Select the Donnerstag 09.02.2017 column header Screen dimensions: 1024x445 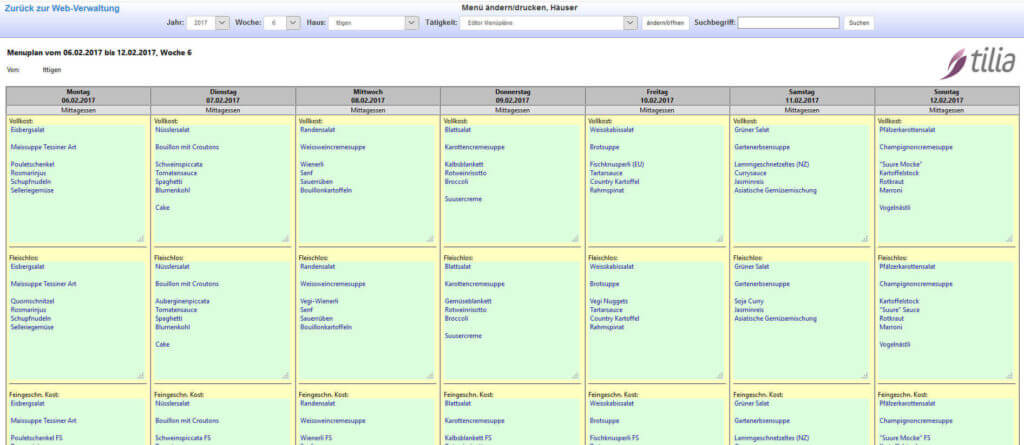[512, 95]
